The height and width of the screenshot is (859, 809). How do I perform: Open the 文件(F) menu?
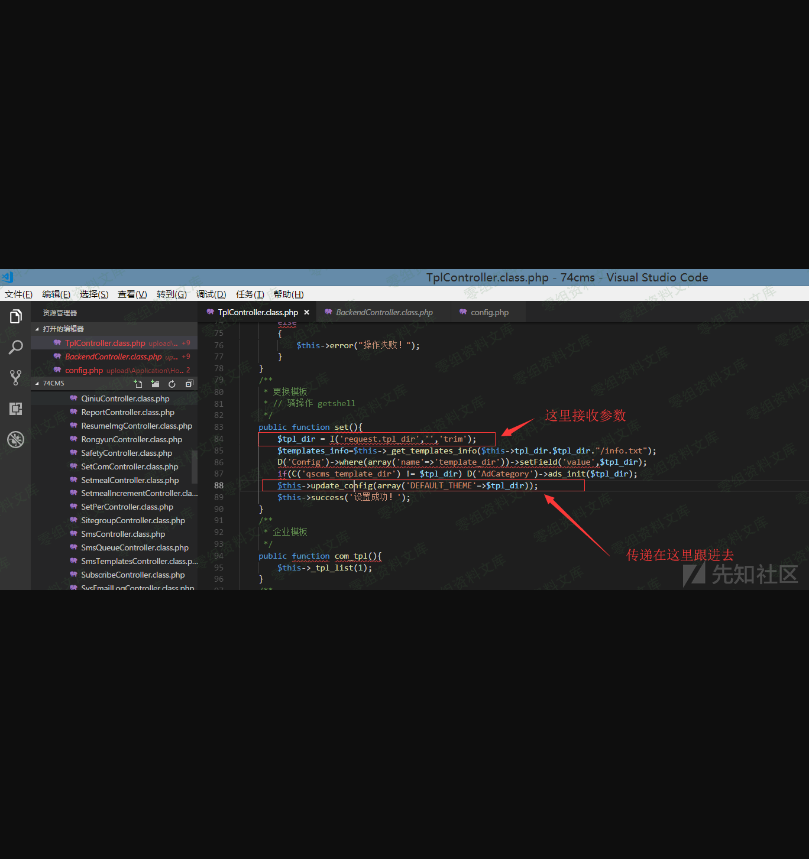coord(18,294)
